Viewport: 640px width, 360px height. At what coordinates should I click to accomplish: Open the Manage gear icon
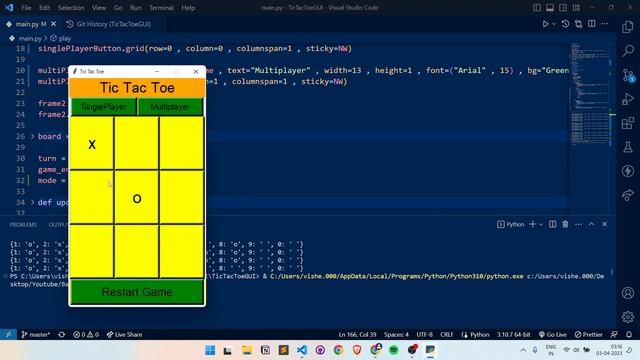tap(628, 316)
